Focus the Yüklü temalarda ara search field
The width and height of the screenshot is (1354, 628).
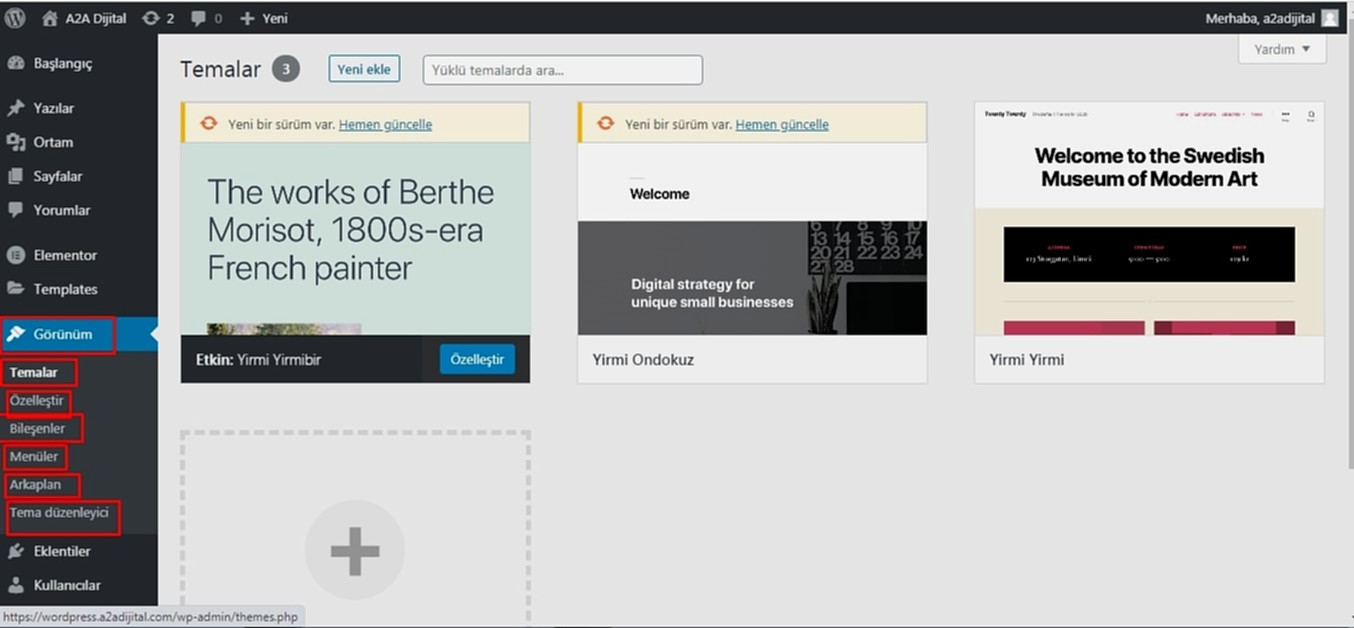pos(563,70)
